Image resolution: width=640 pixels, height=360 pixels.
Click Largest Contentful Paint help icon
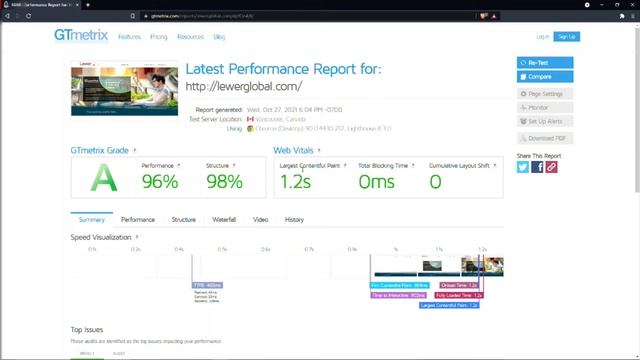click(345, 165)
